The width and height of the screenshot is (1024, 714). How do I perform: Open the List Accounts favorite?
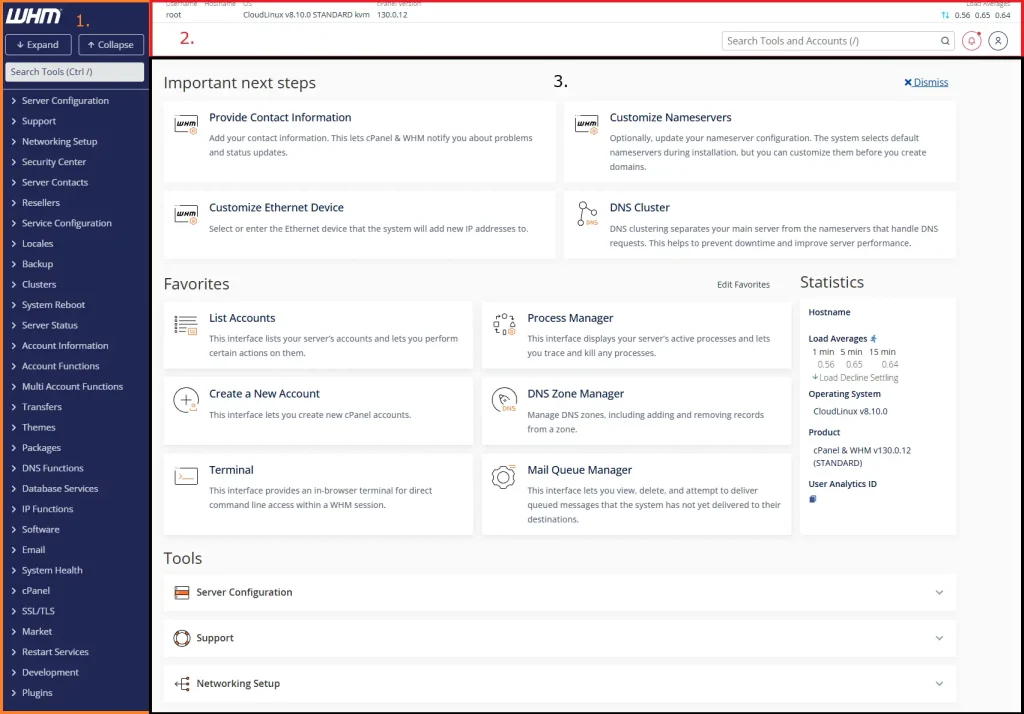242,318
